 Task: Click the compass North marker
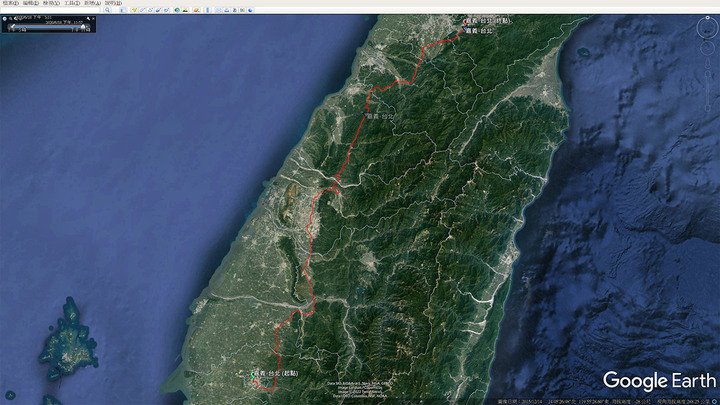(x=708, y=17)
